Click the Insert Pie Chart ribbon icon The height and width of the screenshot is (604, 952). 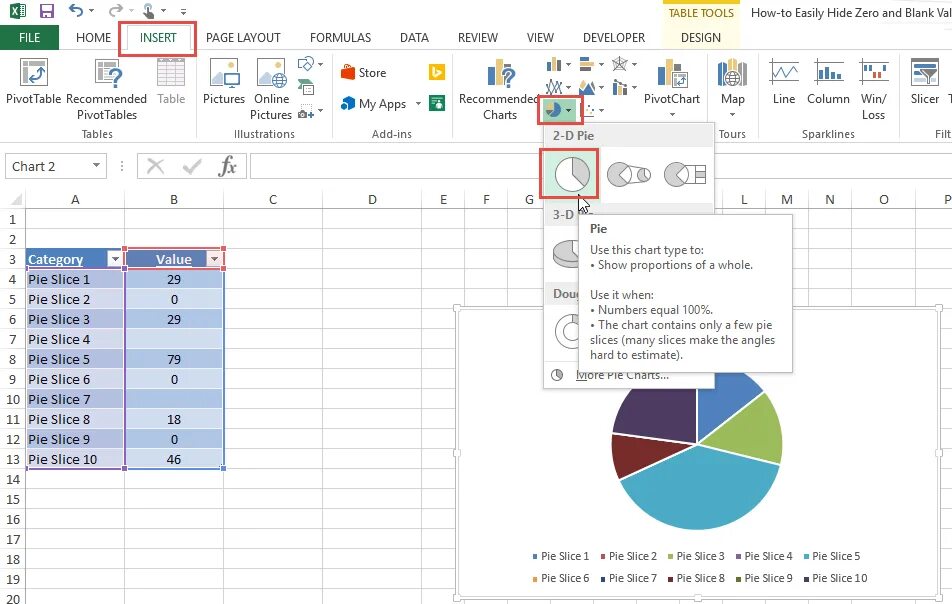(x=554, y=110)
